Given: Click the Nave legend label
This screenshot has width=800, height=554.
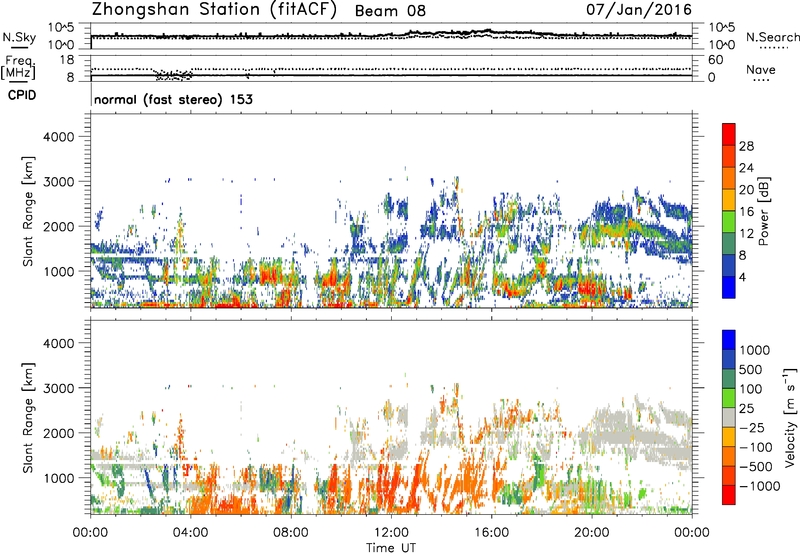Looking at the screenshot, I should [x=761, y=69].
